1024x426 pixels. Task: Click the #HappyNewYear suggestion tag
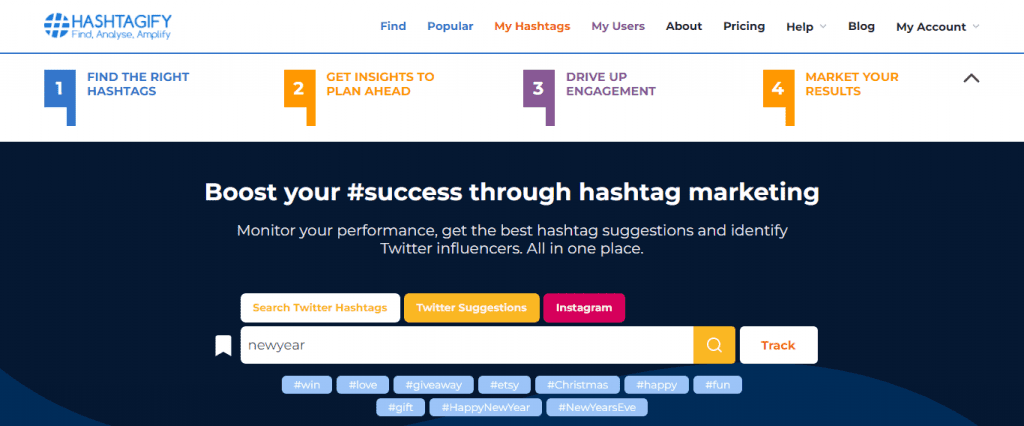click(x=485, y=408)
